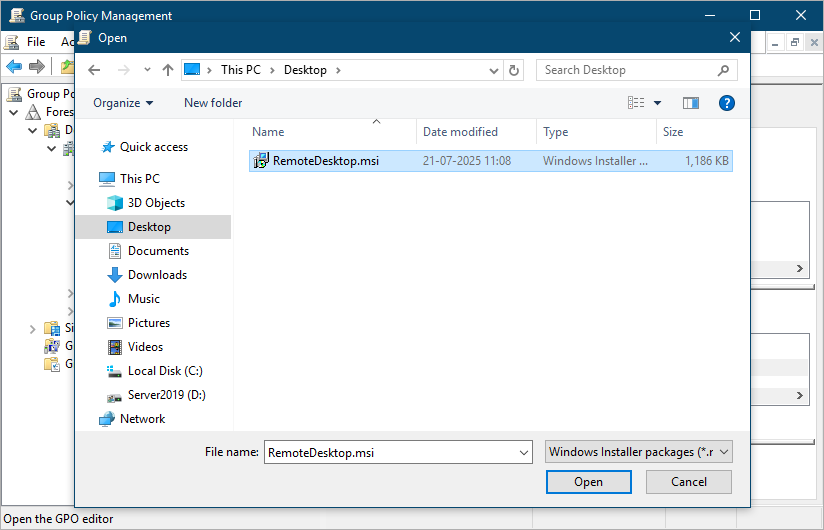Open Local Disk (C:) drive
Screen dimensions: 824x530
click(164, 371)
